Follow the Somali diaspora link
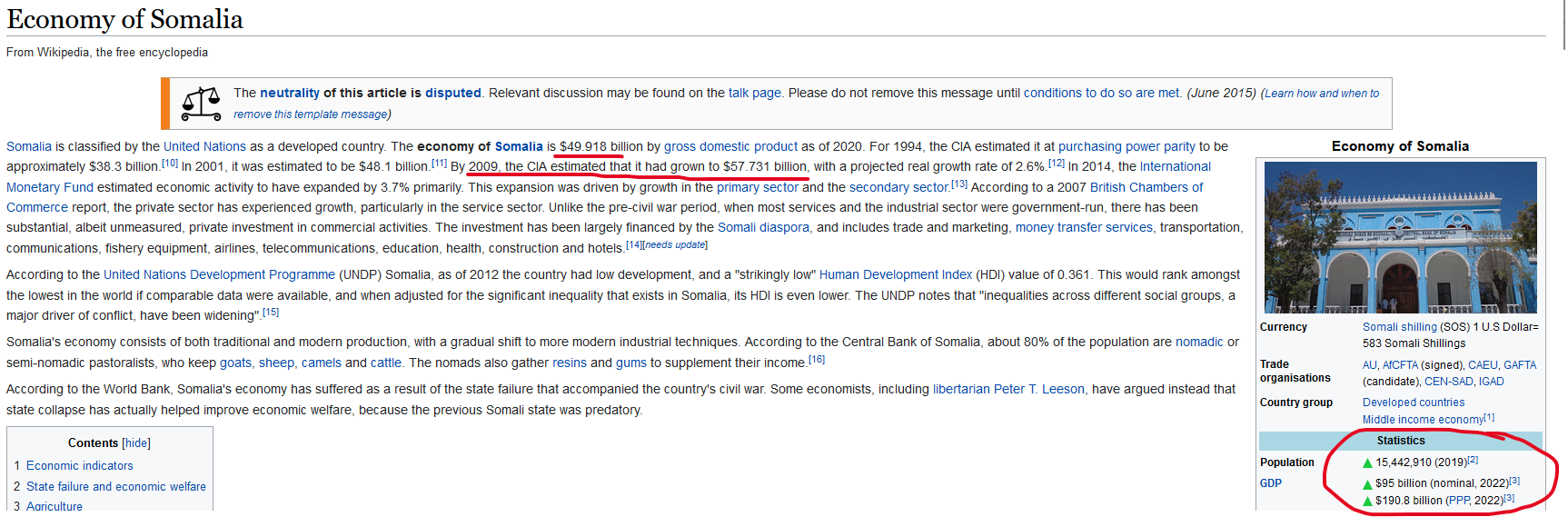Screen dimensions: 1568x517 pos(763,227)
